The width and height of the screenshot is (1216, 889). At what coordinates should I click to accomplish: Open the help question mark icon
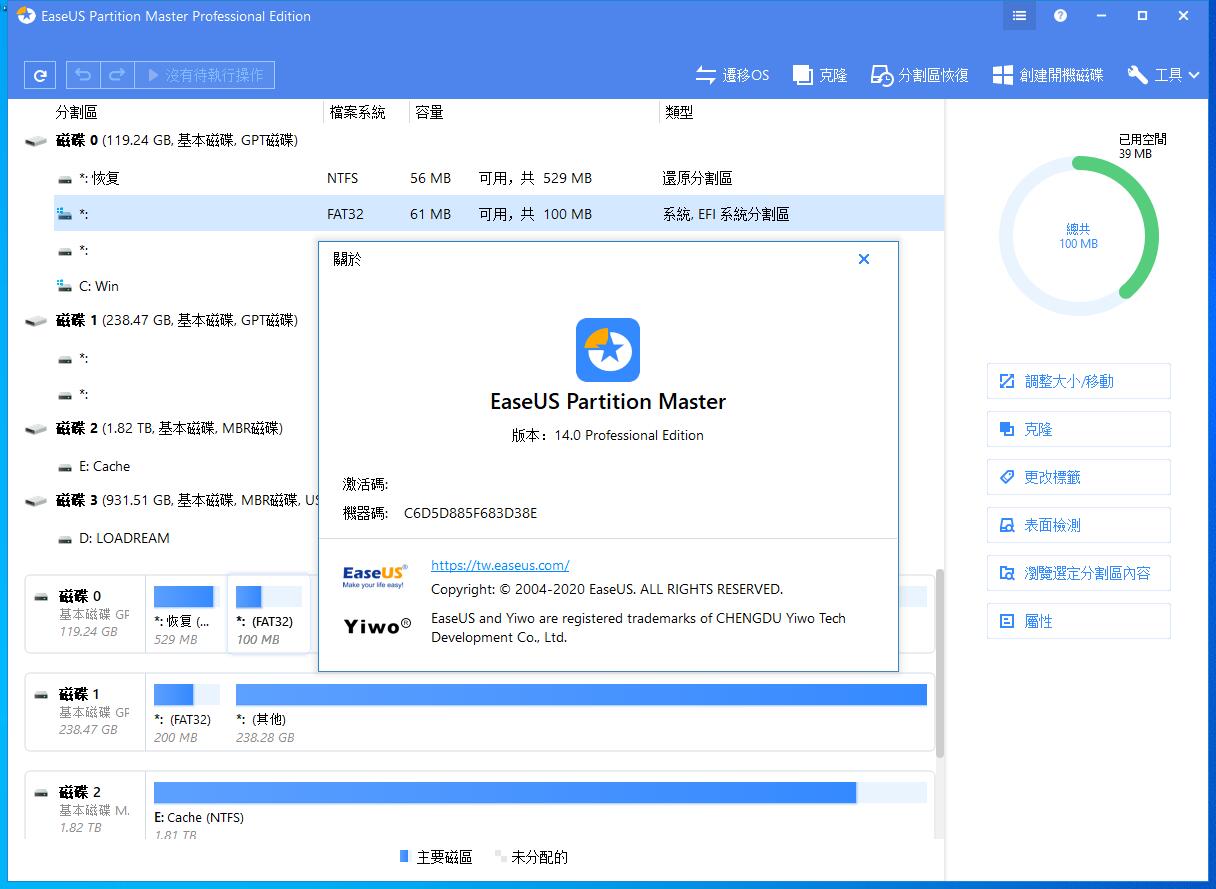1060,16
